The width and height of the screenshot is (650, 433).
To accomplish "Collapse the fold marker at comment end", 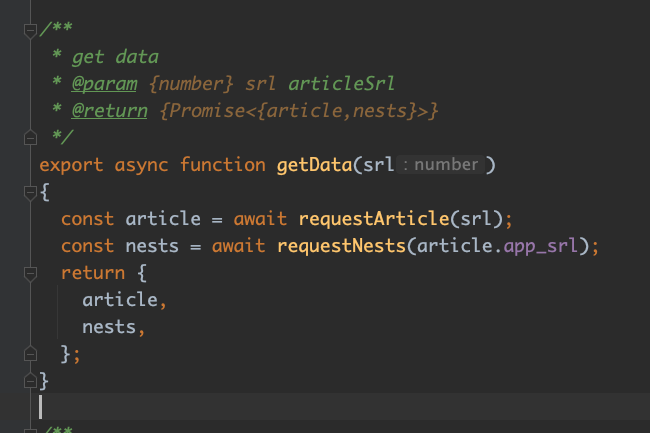I will point(30,138).
